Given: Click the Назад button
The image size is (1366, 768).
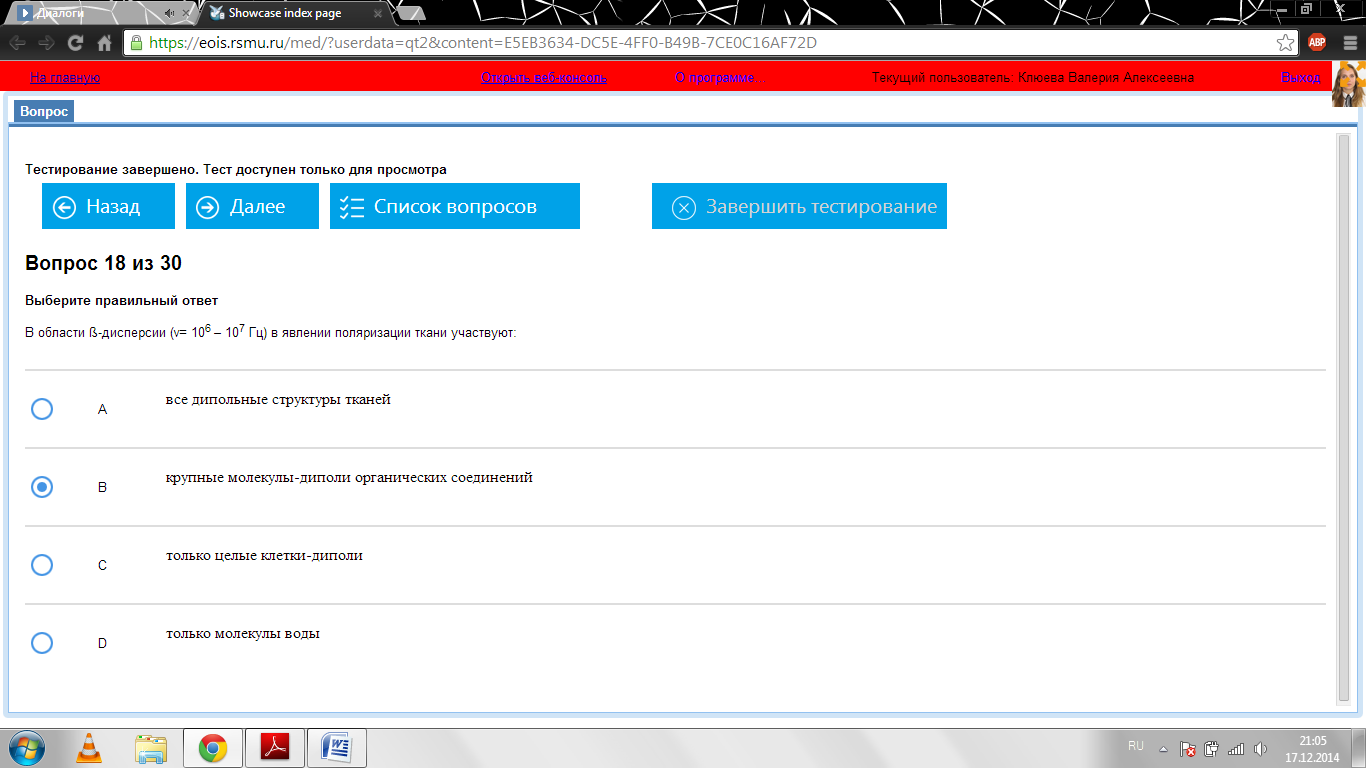Looking at the screenshot, I should click(x=108, y=206).
